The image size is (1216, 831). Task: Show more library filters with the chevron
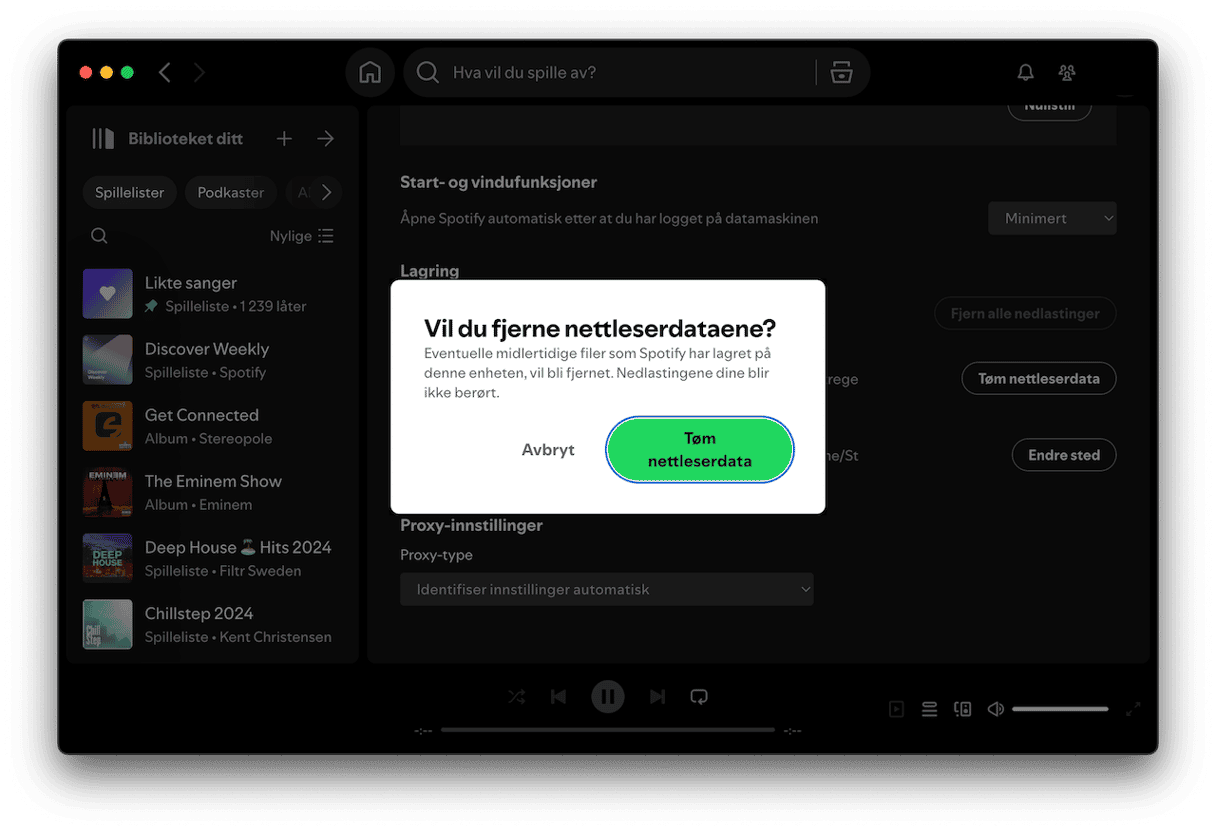[x=326, y=193]
